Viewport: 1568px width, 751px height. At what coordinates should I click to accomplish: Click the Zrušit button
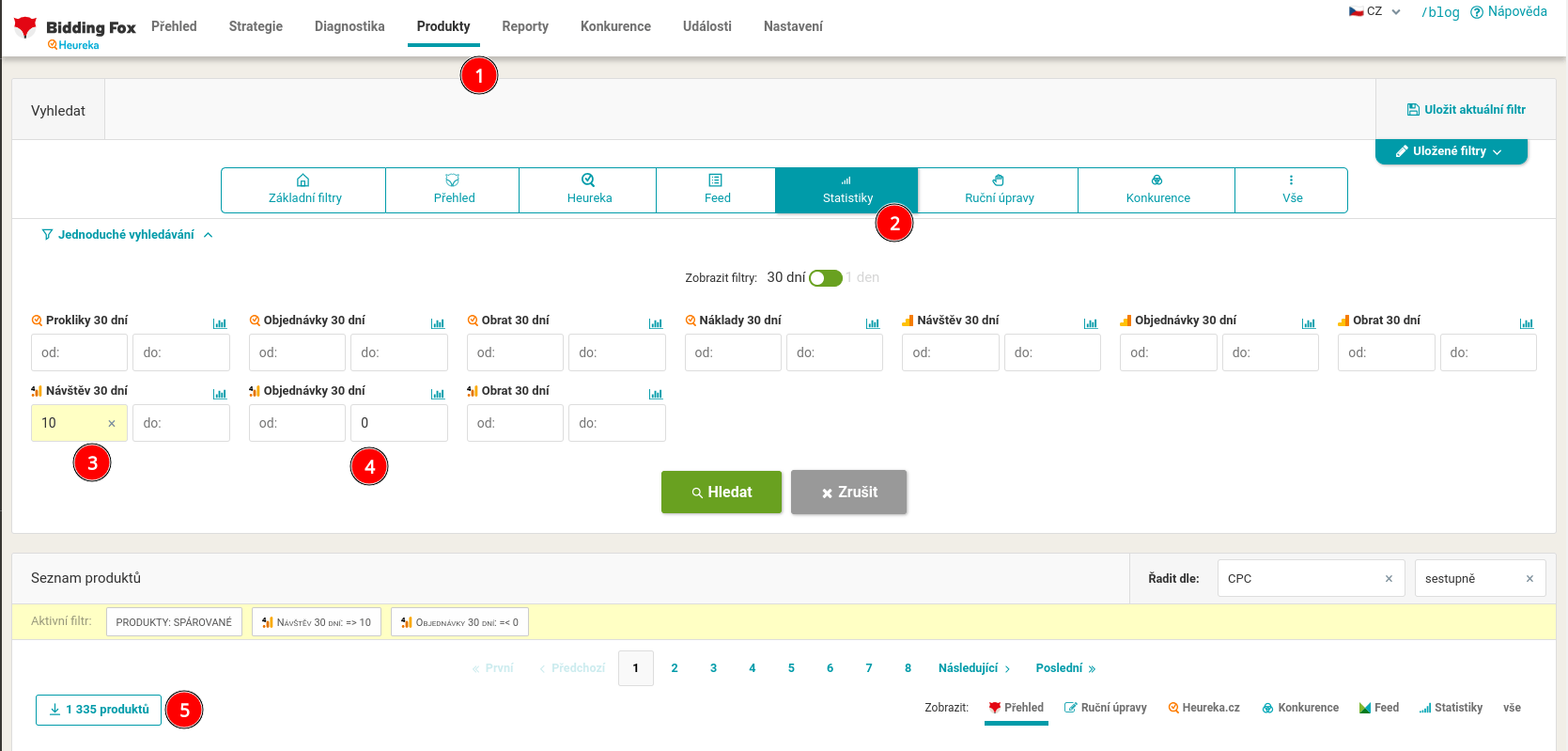pos(848,492)
